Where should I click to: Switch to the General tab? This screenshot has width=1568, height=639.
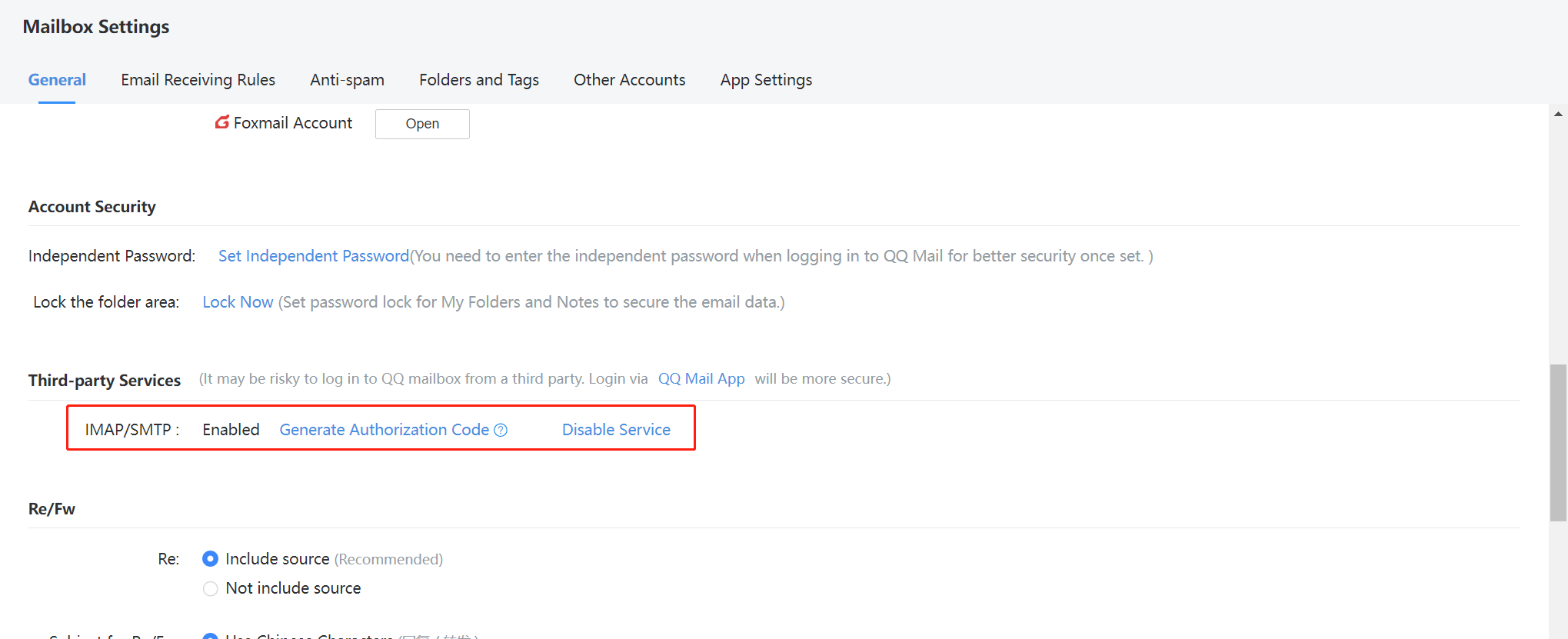tap(57, 80)
